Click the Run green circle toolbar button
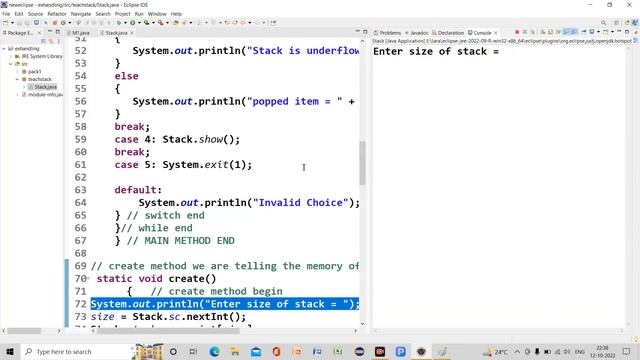 pyautogui.click(x=133, y=23)
